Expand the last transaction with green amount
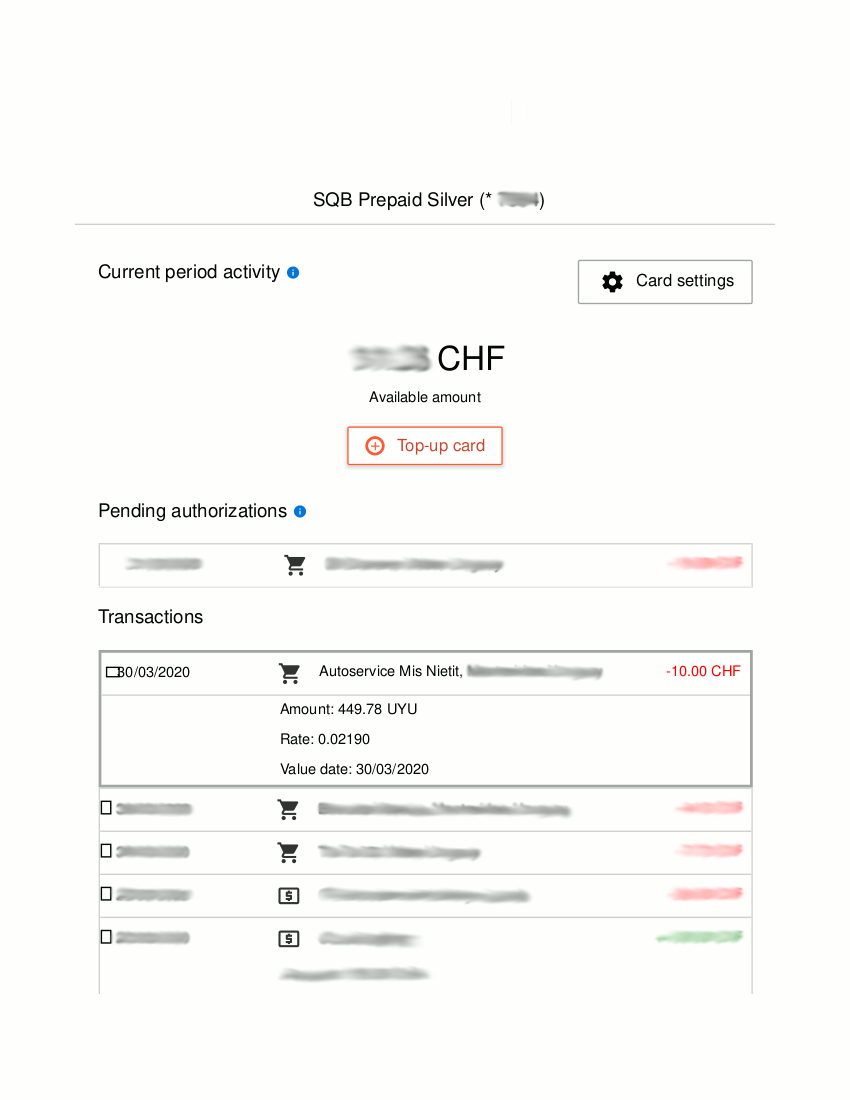This screenshot has width=850, height=1100. coord(106,937)
